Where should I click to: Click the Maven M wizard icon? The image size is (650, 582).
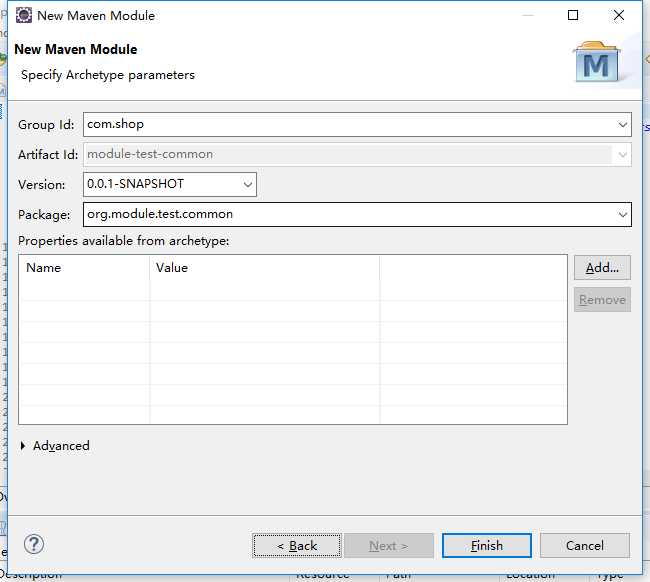coord(596,62)
